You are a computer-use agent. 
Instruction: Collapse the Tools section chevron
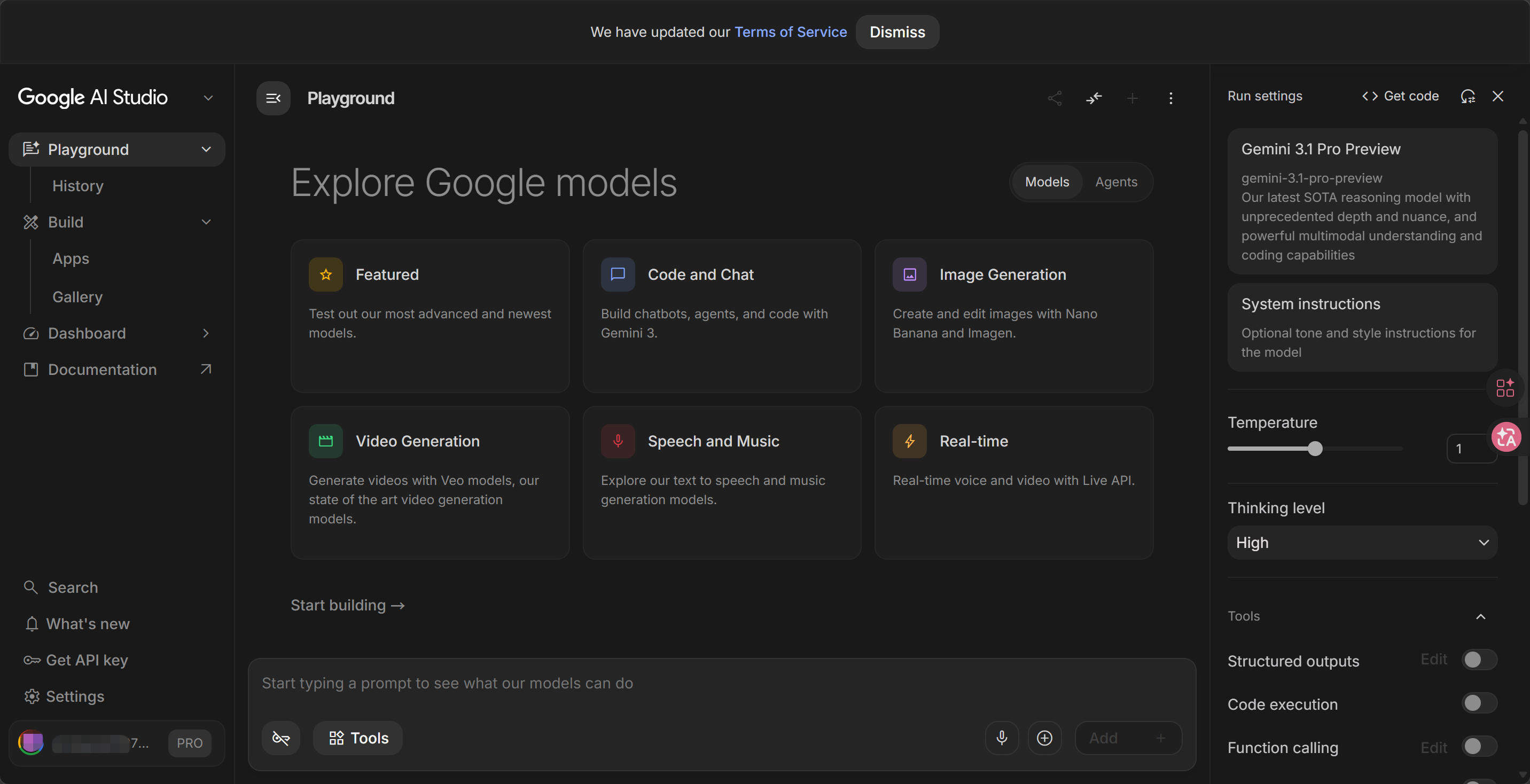click(x=1481, y=616)
